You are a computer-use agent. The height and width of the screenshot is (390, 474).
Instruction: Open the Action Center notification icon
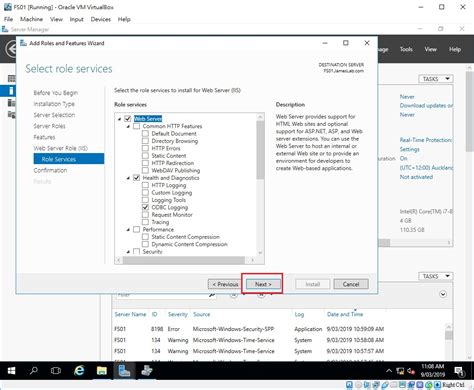pyautogui.click(x=459, y=371)
